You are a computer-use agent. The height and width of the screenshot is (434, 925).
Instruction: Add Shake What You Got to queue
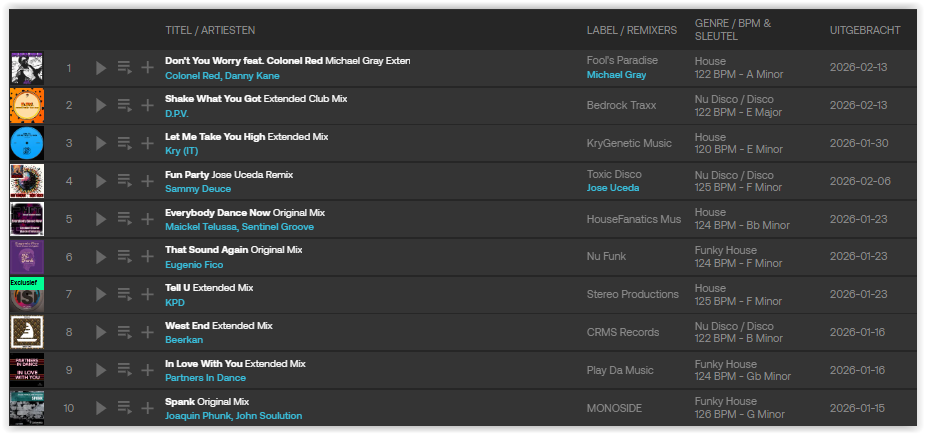tap(124, 106)
